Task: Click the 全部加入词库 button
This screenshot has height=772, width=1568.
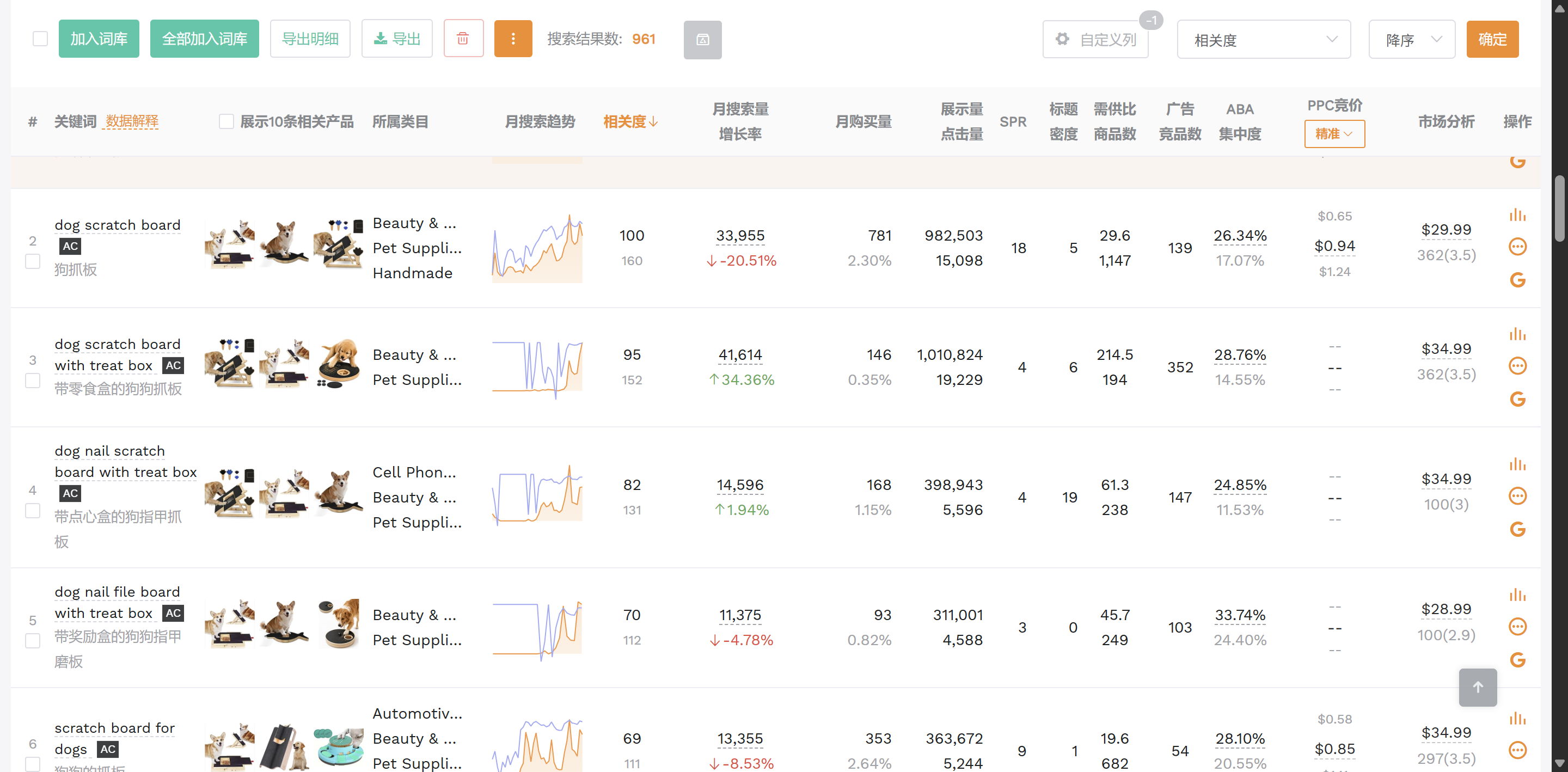Action: (x=205, y=39)
